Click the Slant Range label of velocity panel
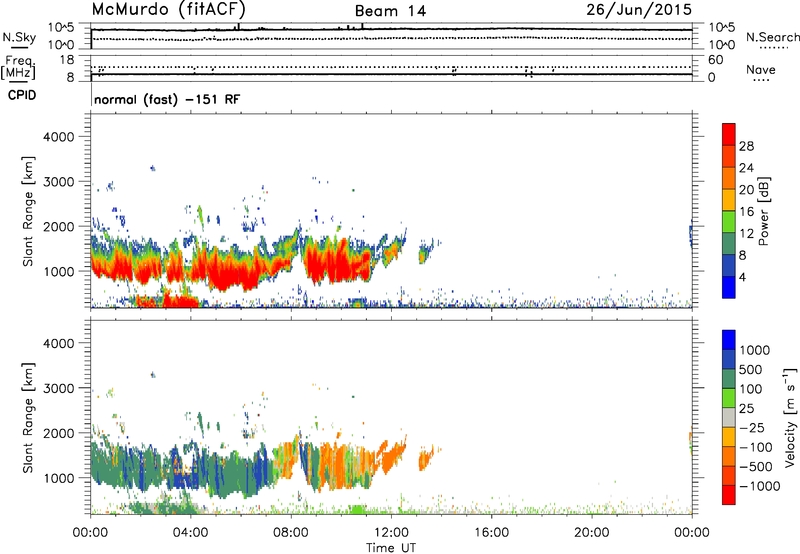The image size is (800, 554). tap(28, 418)
